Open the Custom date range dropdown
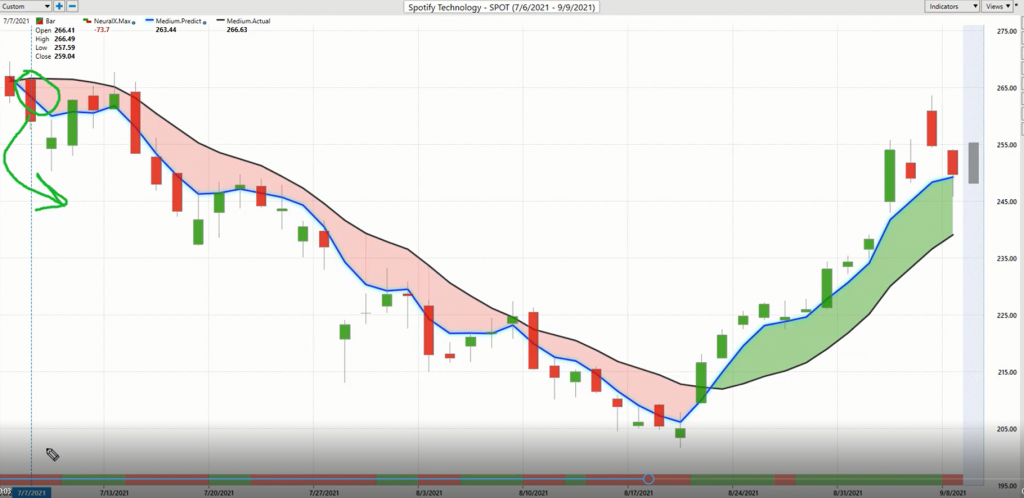The width and height of the screenshot is (1024, 498). pos(25,6)
